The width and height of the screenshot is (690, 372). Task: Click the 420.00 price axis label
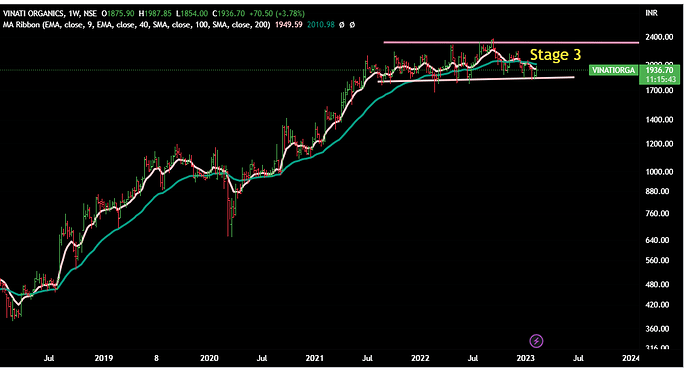click(x=657, y=305)
